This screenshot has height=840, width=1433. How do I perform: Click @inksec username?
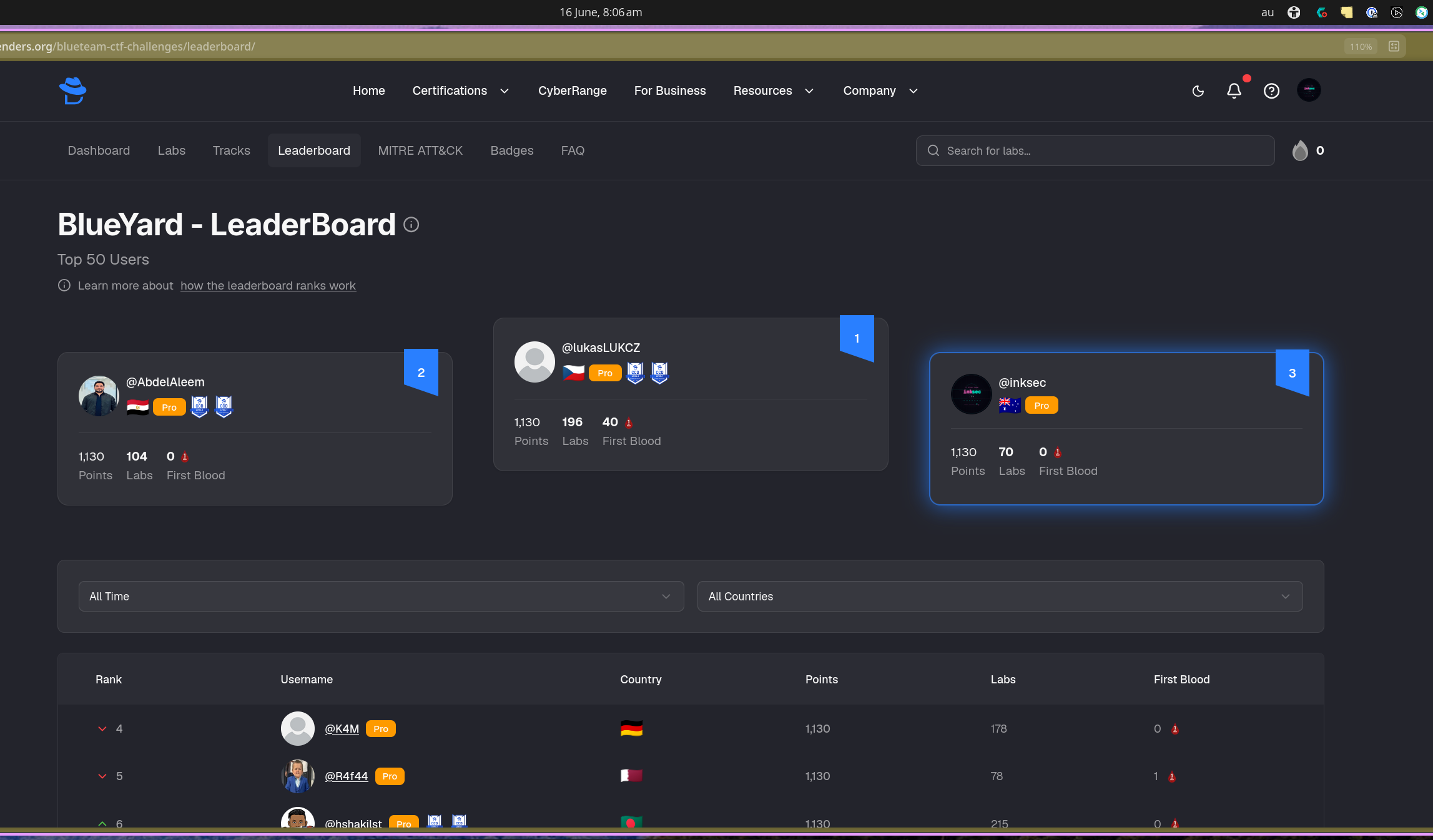coord(1022,383)
